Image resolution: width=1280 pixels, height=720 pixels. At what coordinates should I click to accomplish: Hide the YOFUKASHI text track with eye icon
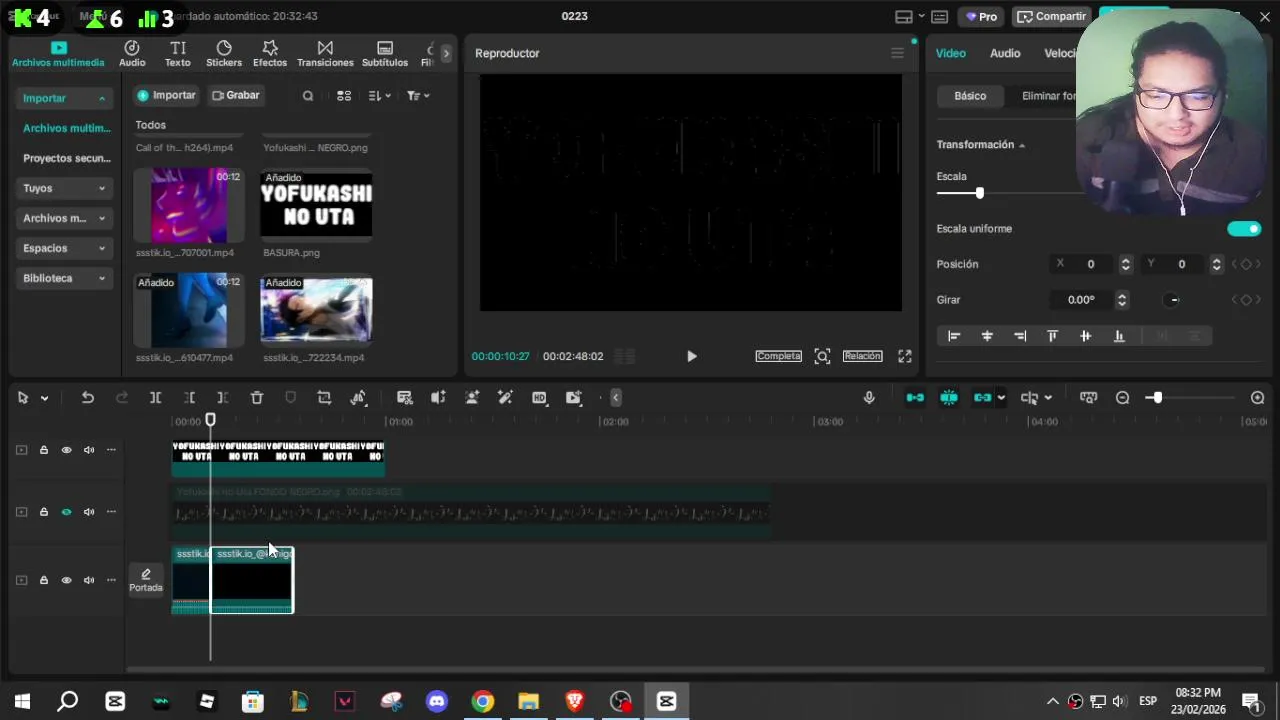tap(66, 450)
